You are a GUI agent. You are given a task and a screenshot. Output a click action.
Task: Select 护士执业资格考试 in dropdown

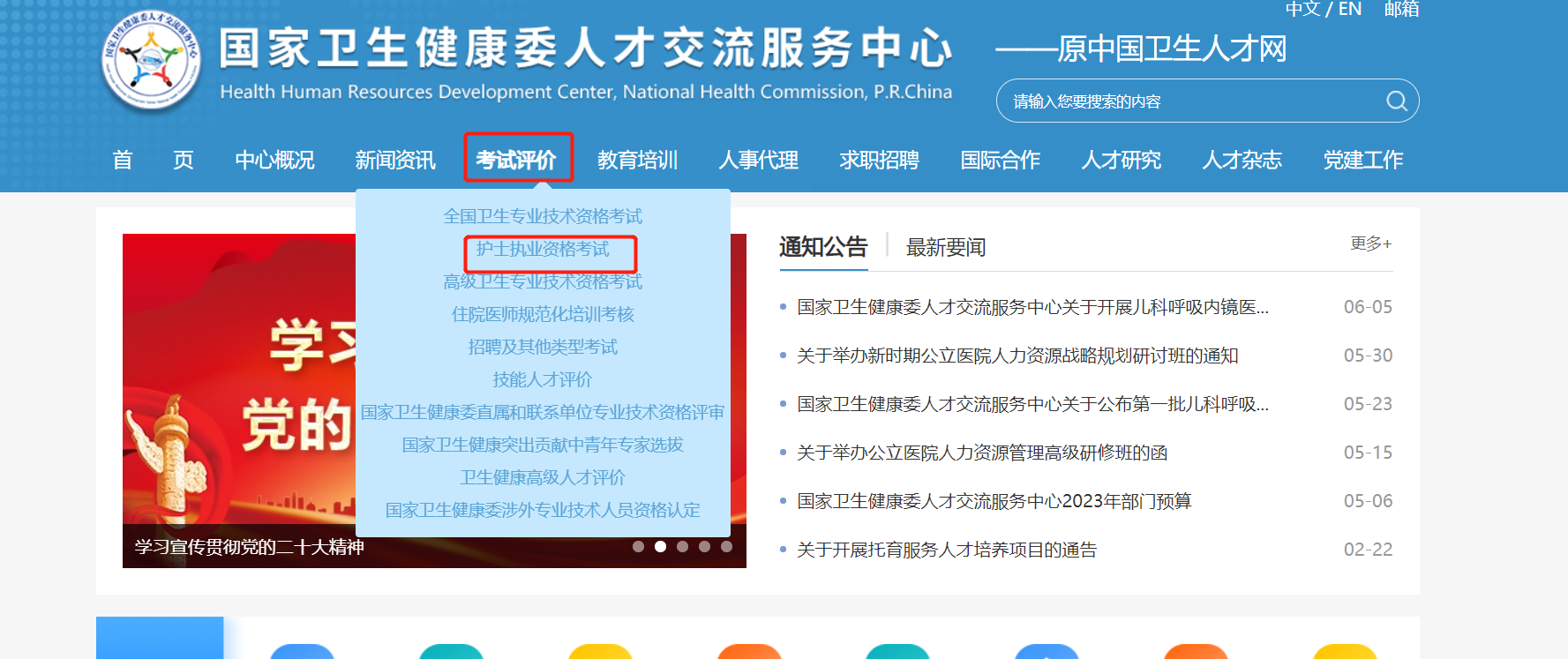click(543, 249)
